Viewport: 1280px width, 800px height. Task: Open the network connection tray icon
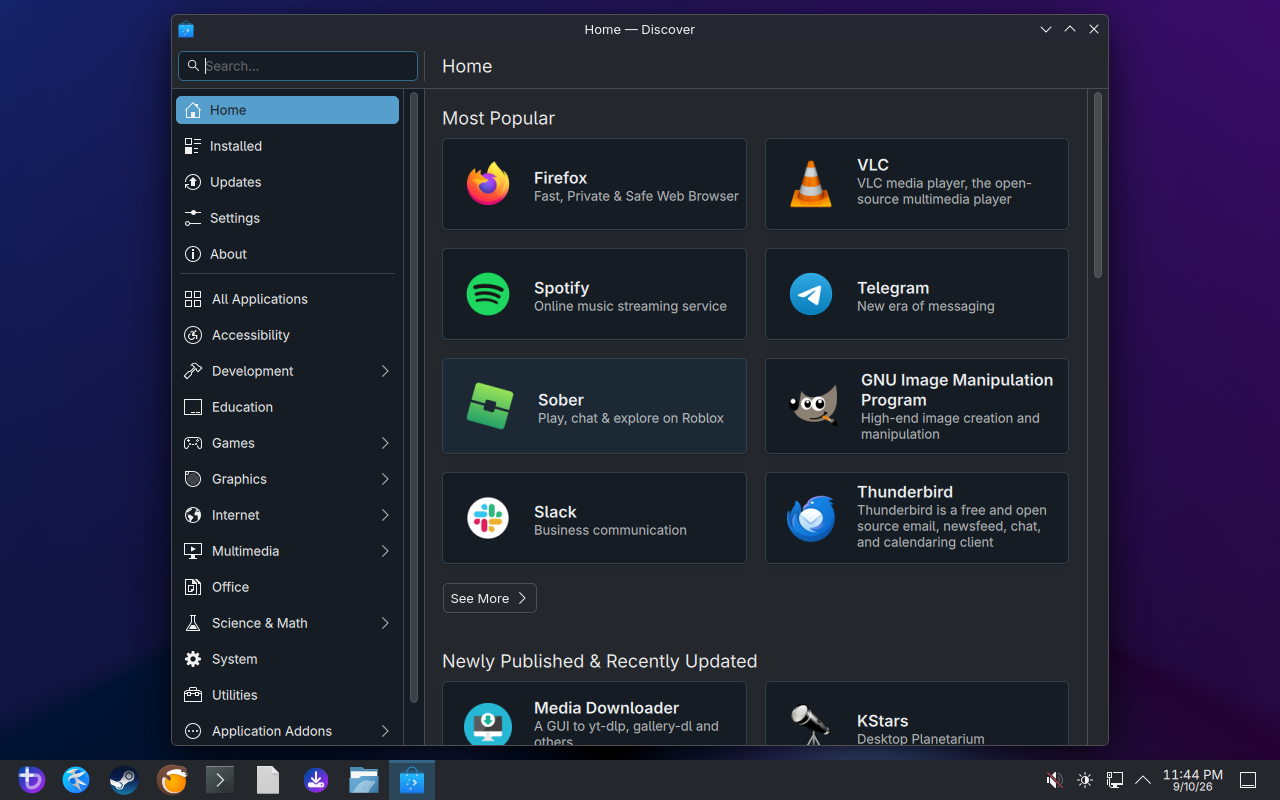point(1114,780)
